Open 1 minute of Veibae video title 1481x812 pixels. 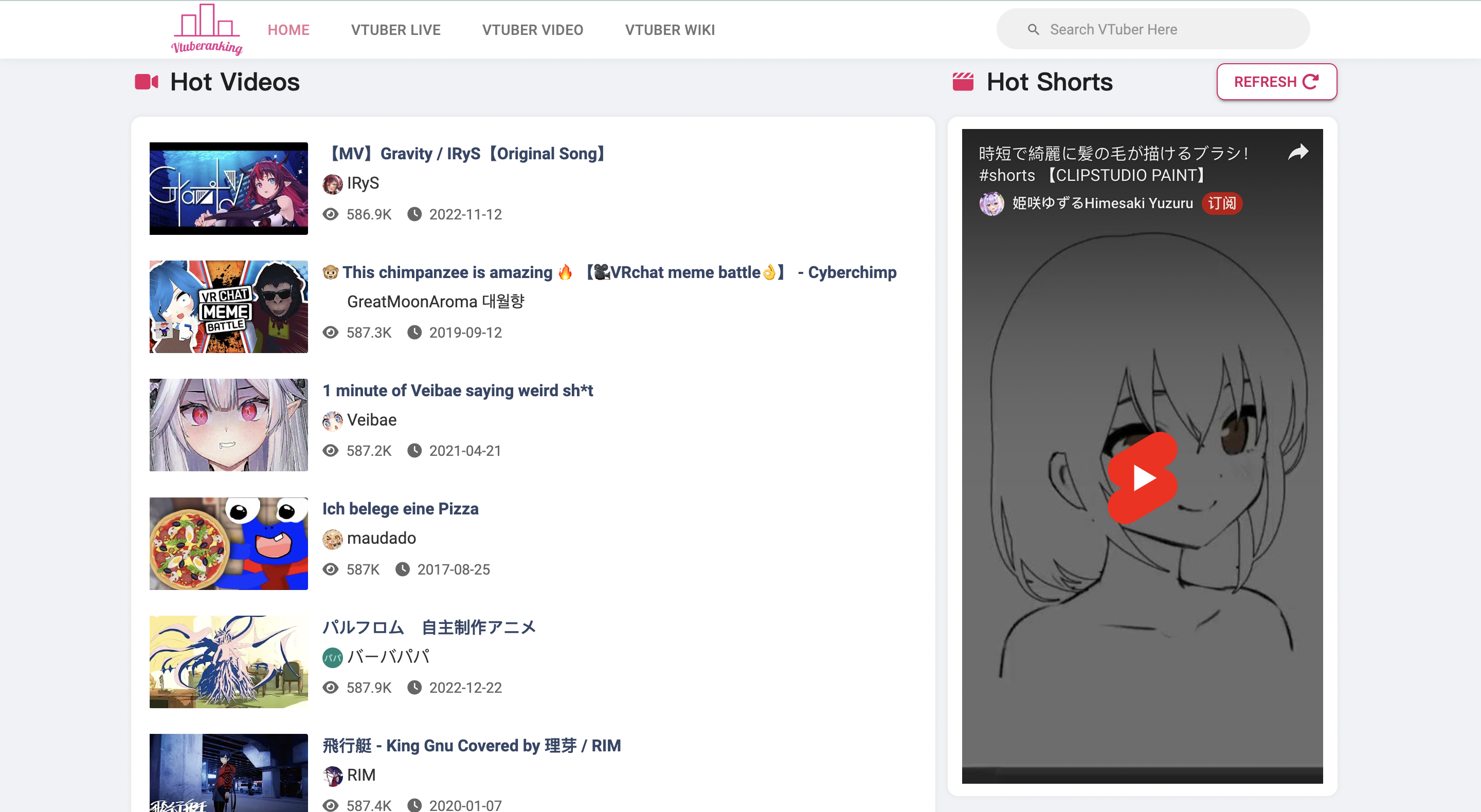pyautogui.click(x=458, y=390)
